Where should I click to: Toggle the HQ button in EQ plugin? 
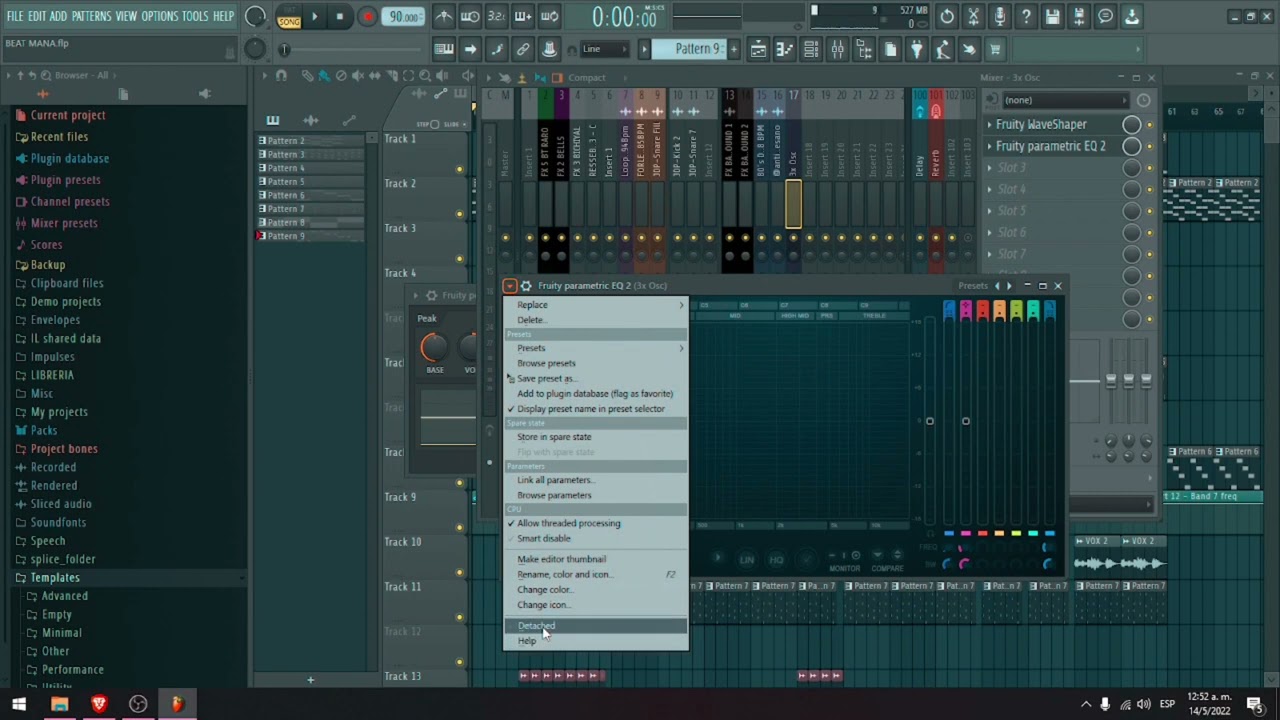click(x=776, y=559)
